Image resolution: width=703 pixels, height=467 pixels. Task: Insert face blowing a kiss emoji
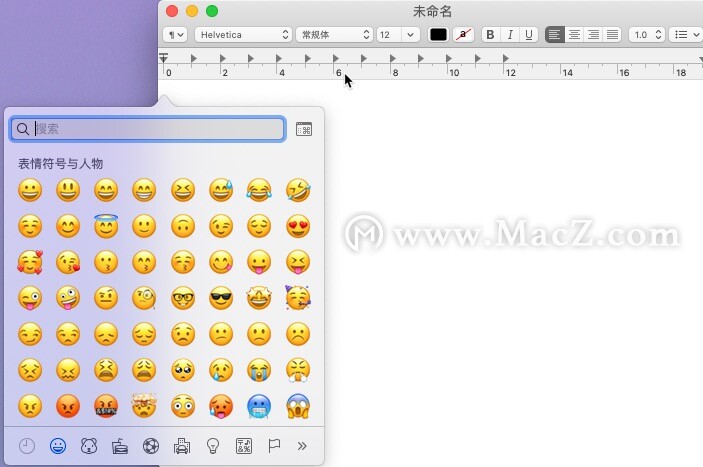[x=68, y=262]
